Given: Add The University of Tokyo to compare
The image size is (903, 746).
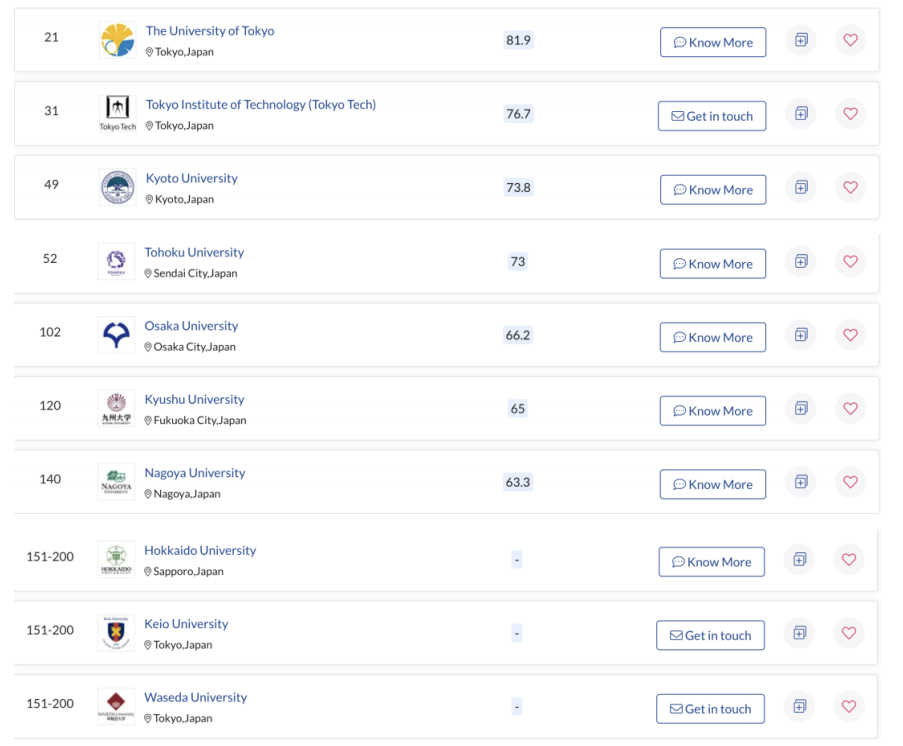Looking at the screenshot, I should 801,40.
